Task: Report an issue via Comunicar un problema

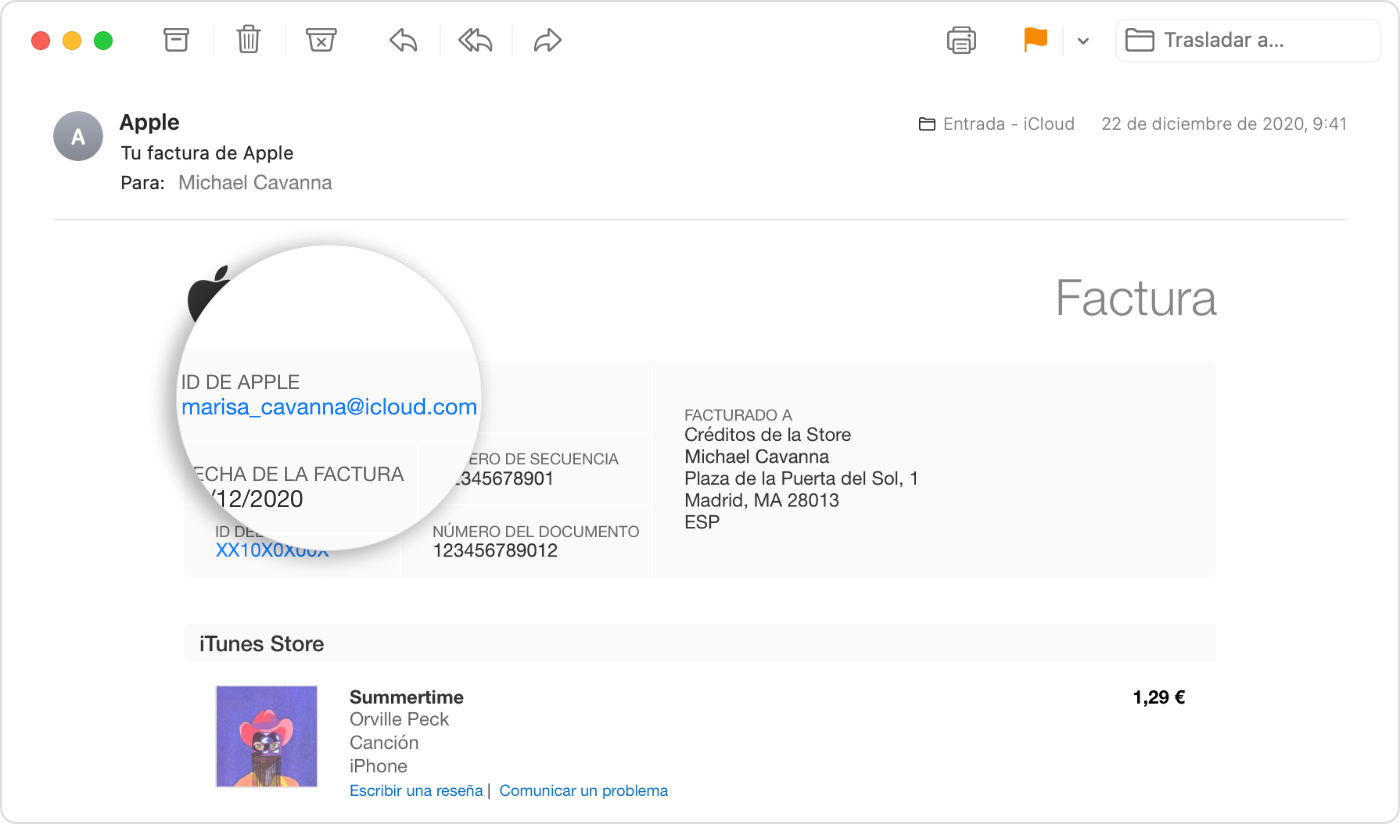Action: coord(583,790)
